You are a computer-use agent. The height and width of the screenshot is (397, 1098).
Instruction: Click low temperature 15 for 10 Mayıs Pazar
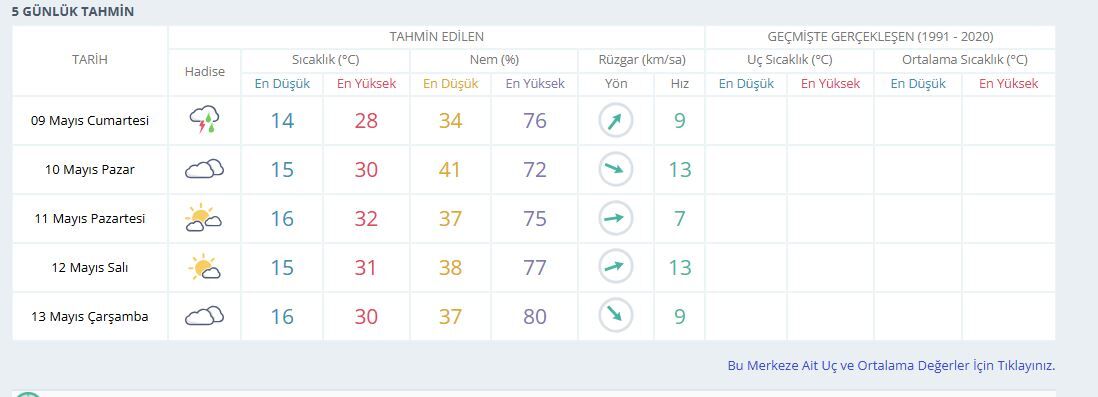[x=282, y=169]
